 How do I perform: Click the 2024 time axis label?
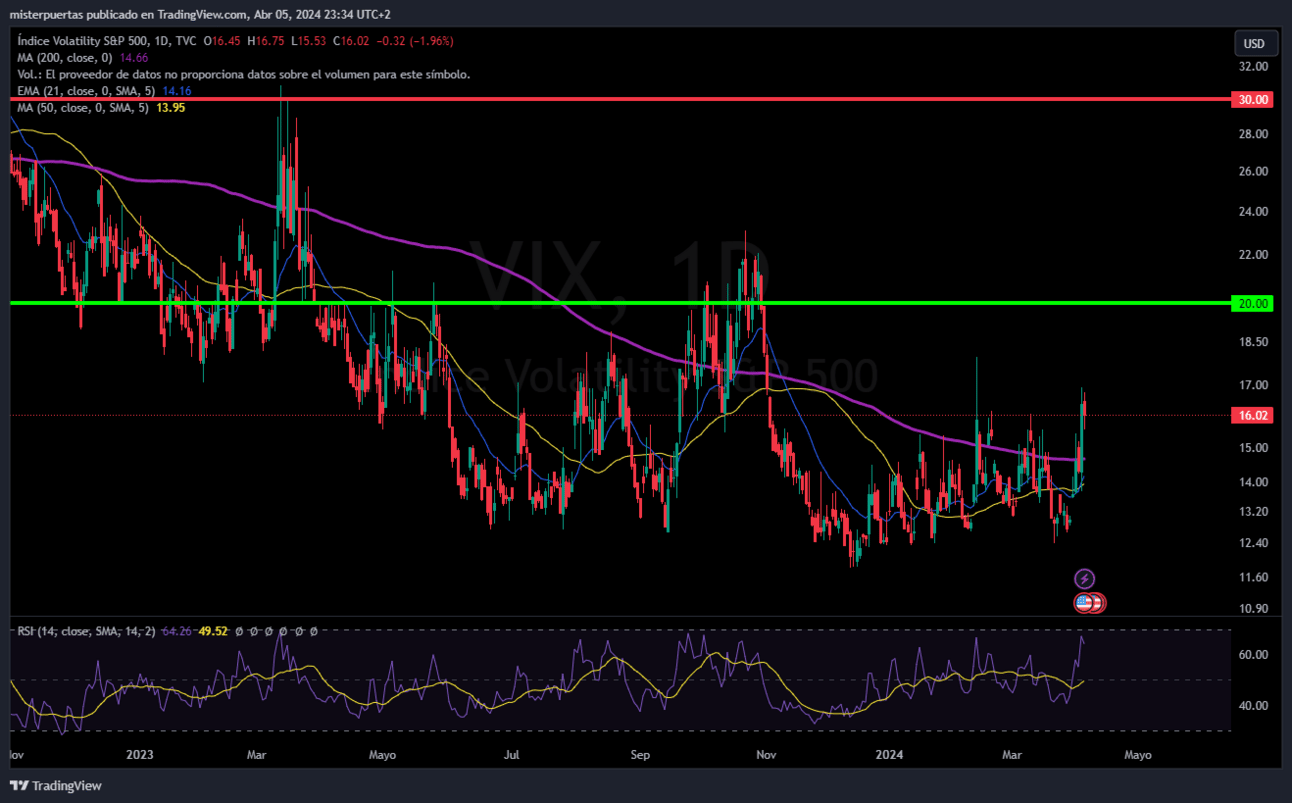(x=887, y=755)
